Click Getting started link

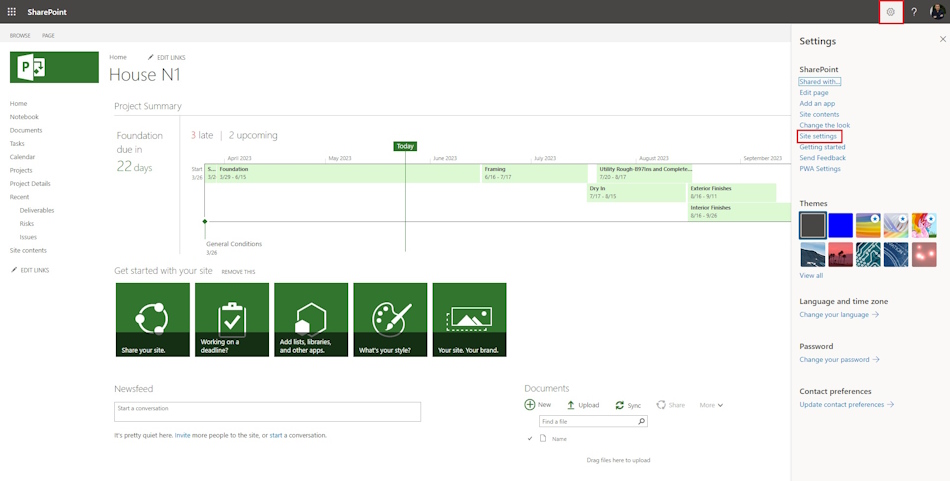822,147
